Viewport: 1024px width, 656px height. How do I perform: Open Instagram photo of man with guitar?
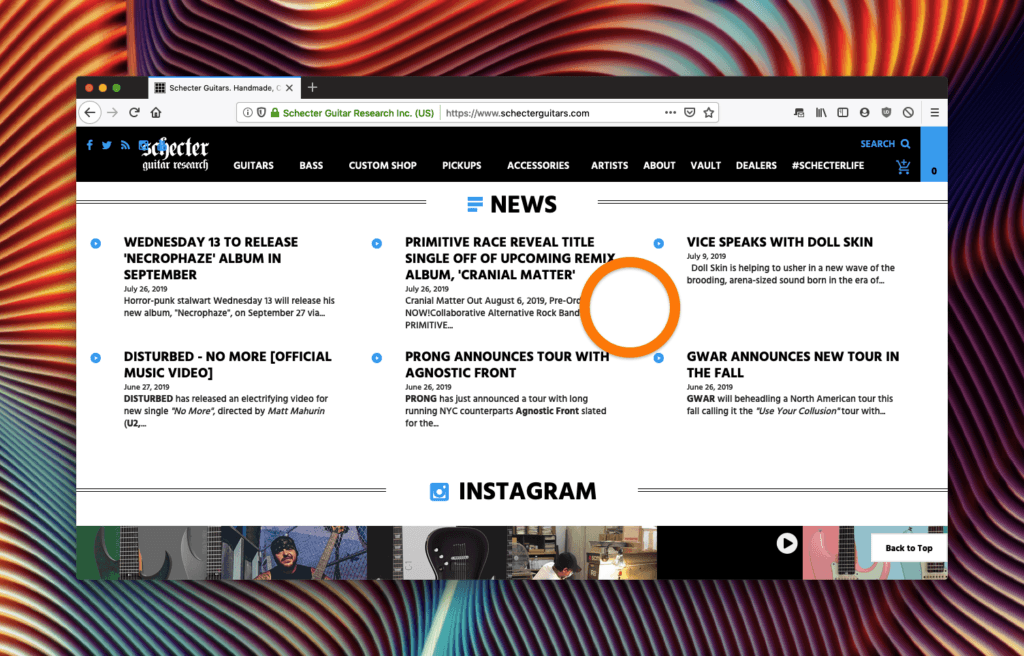(x=295, y=553)
